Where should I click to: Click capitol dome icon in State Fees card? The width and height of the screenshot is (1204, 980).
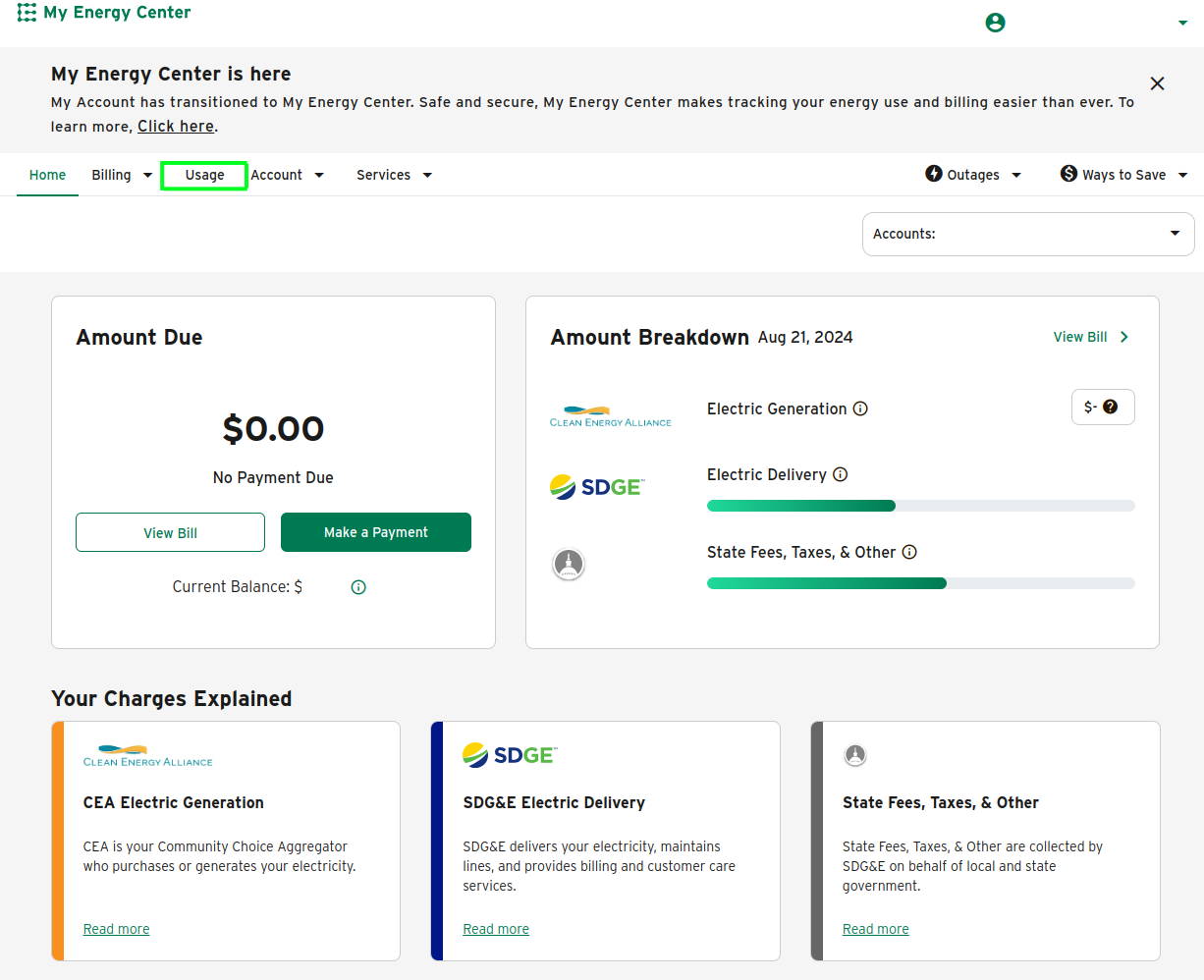tap(855, 755)
